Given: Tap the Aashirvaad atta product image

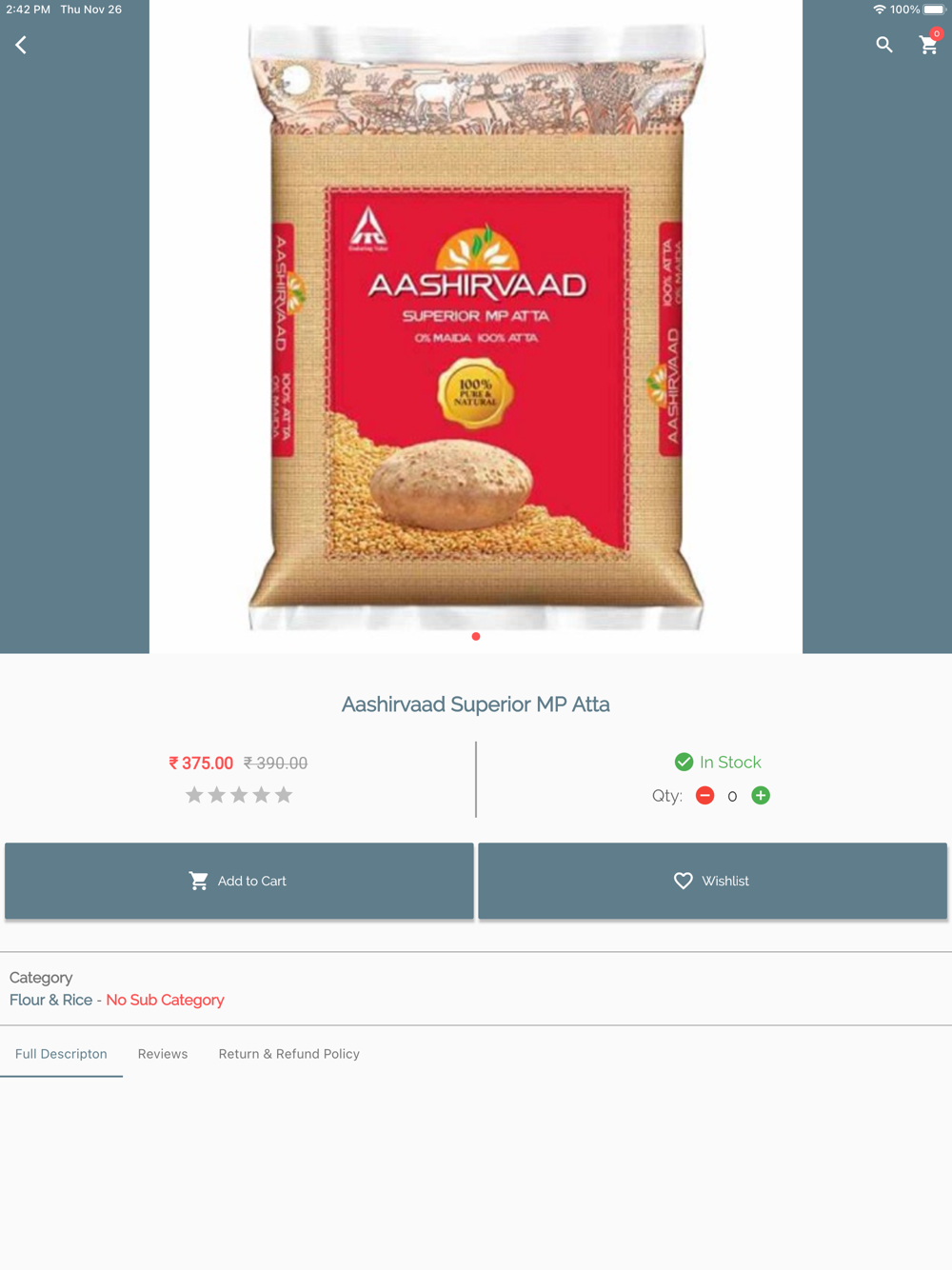Looking at the screenshot, I should 476,327.
